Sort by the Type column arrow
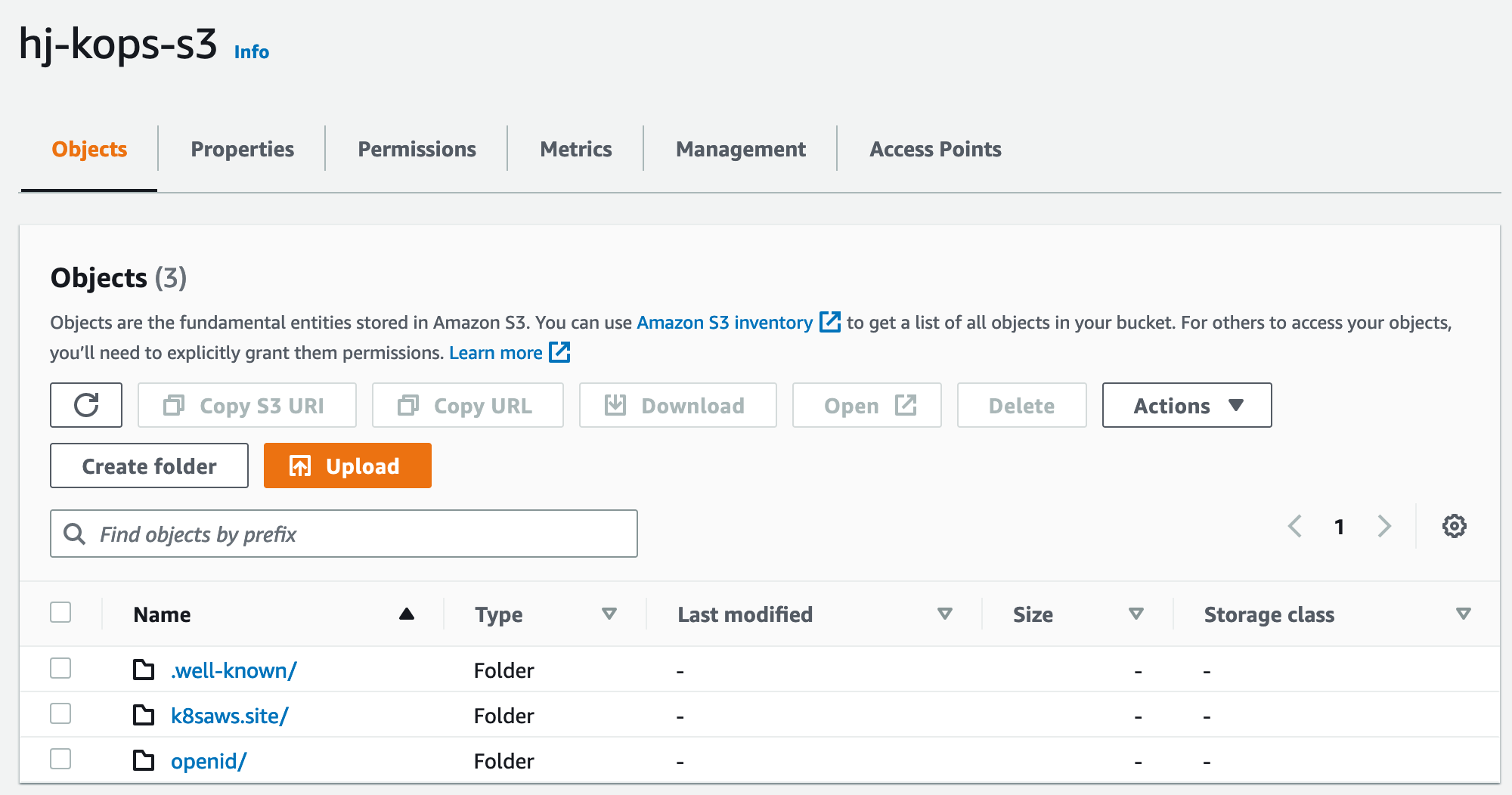Viewport: 1512px width, 795px height. click(609, 614)
